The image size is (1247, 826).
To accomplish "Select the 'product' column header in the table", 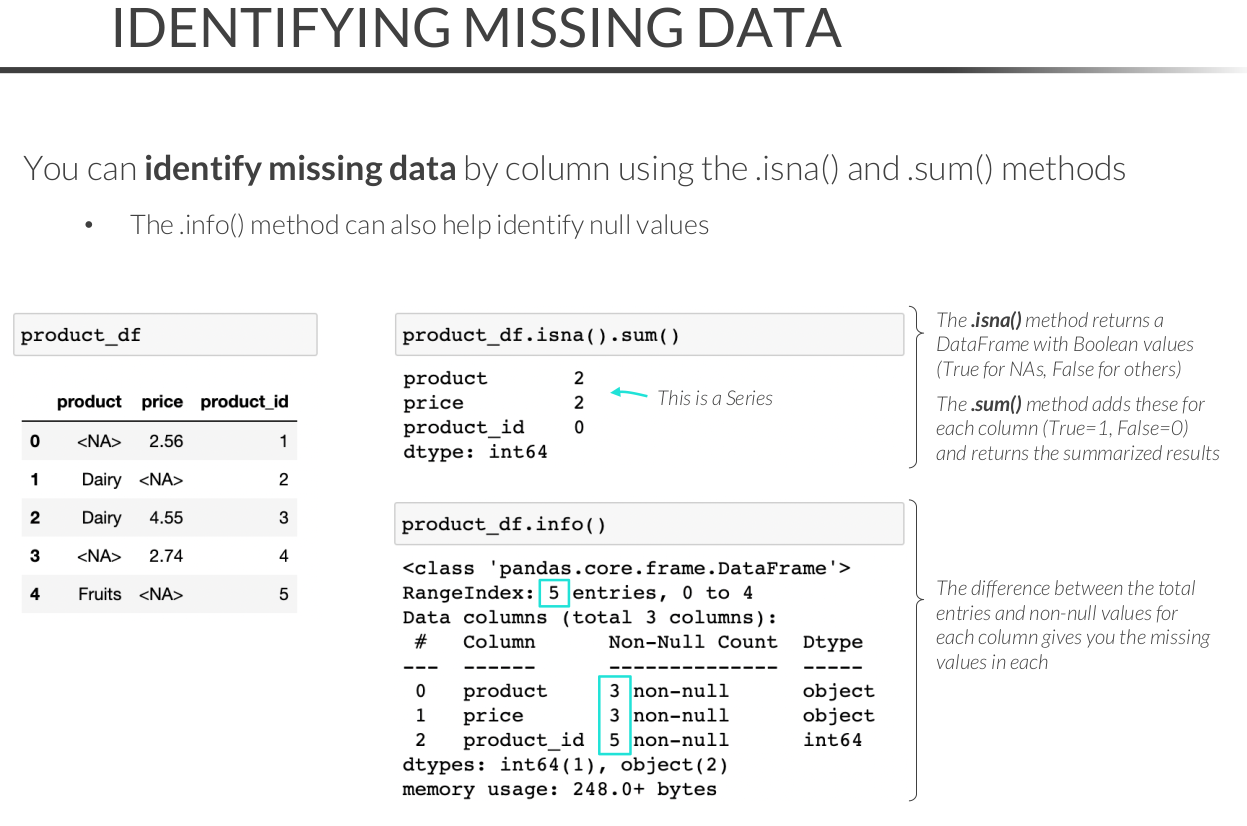I will (89, 402).
